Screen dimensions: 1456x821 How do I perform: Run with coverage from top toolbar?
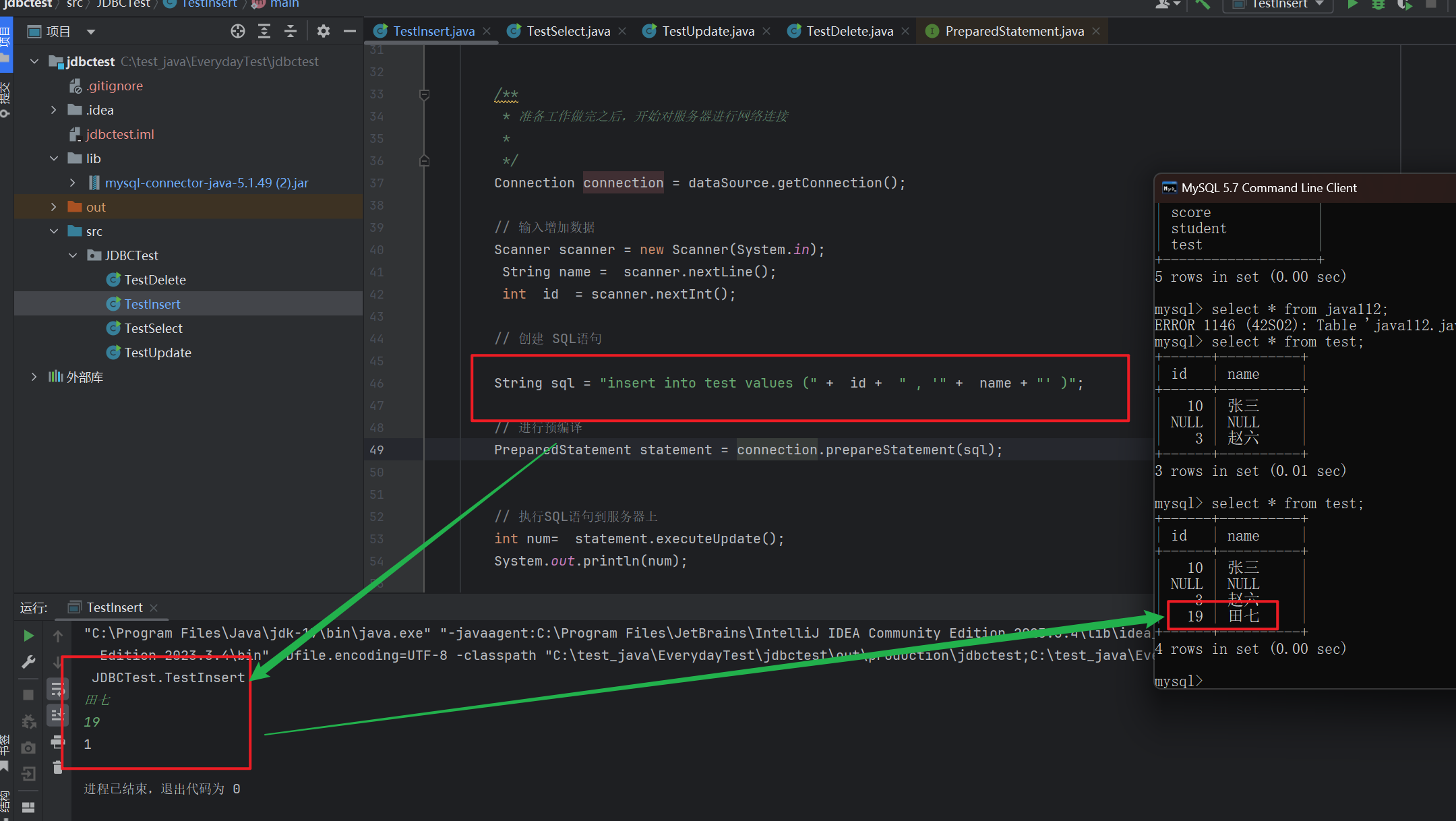pos(1405,4)
